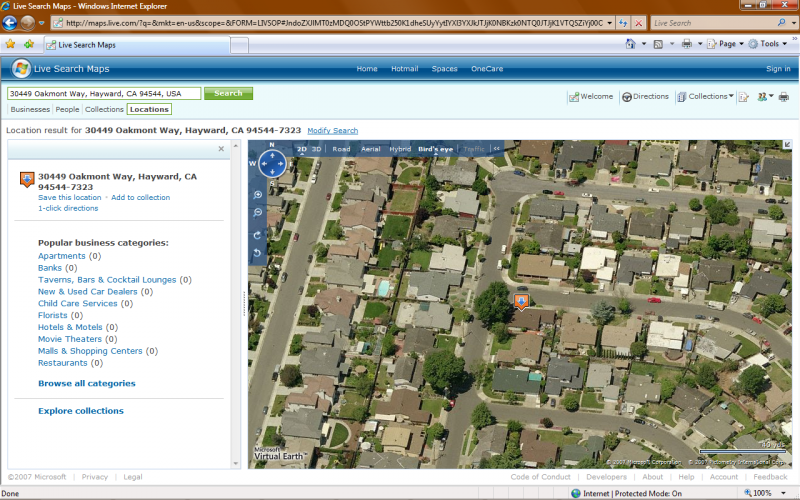
Task: Switch map to Road view
Action: (x=341, y=149)
